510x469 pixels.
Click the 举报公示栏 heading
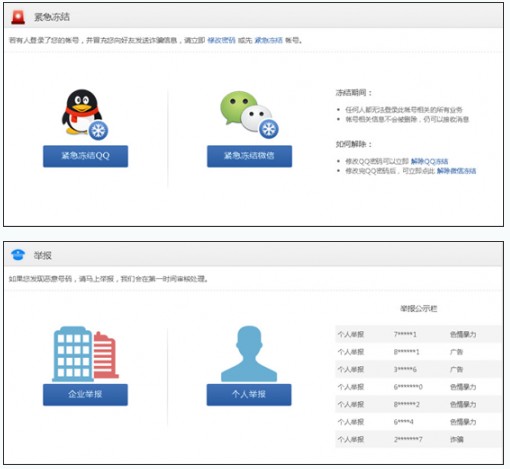point(419,309)
